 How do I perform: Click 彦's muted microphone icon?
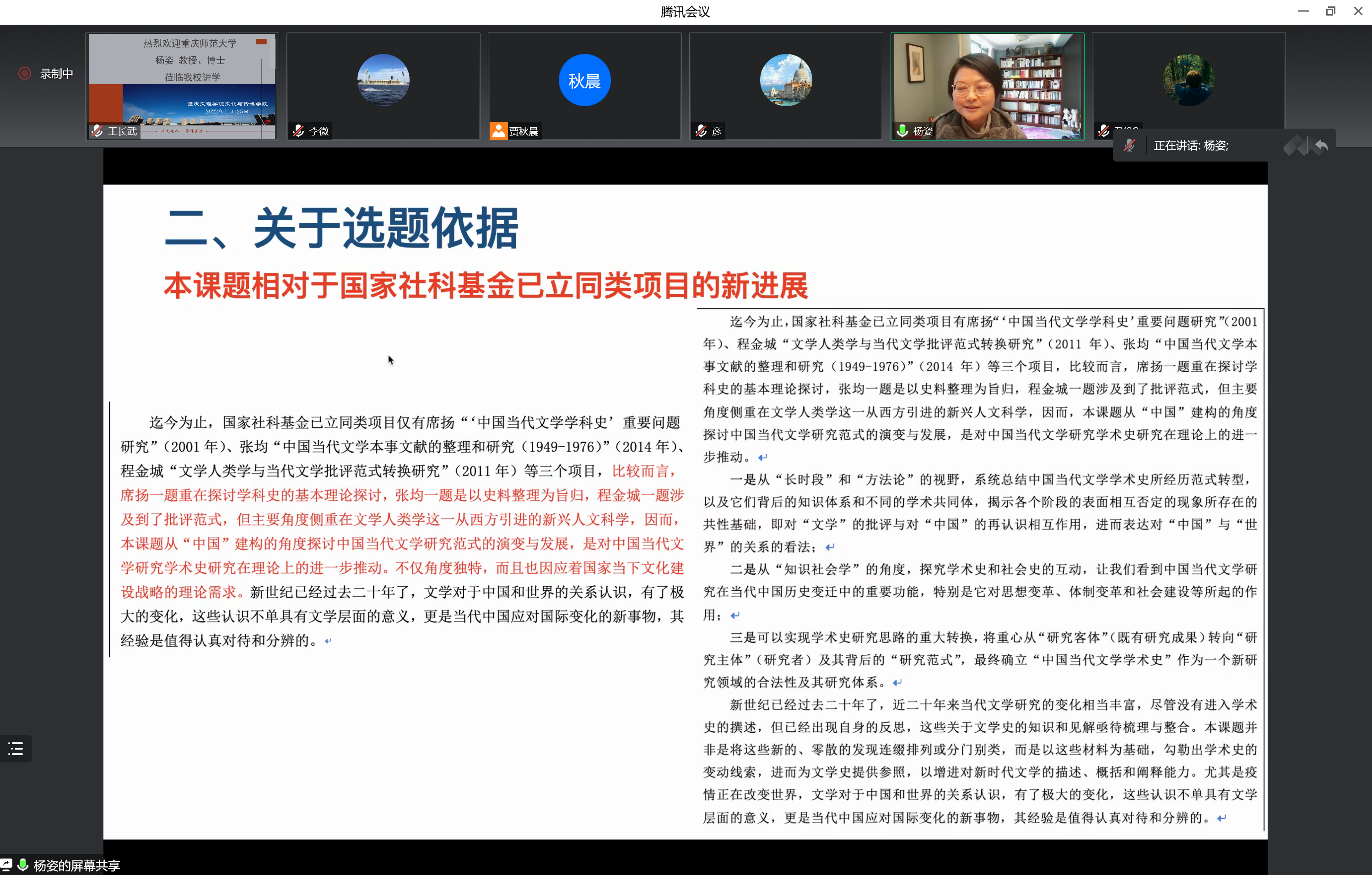coord(702,131)
